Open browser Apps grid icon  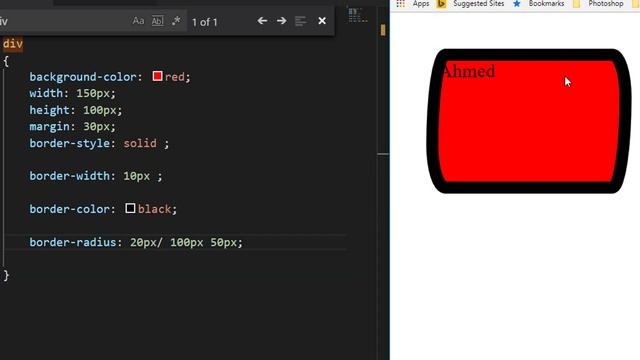tap(400, 4)
